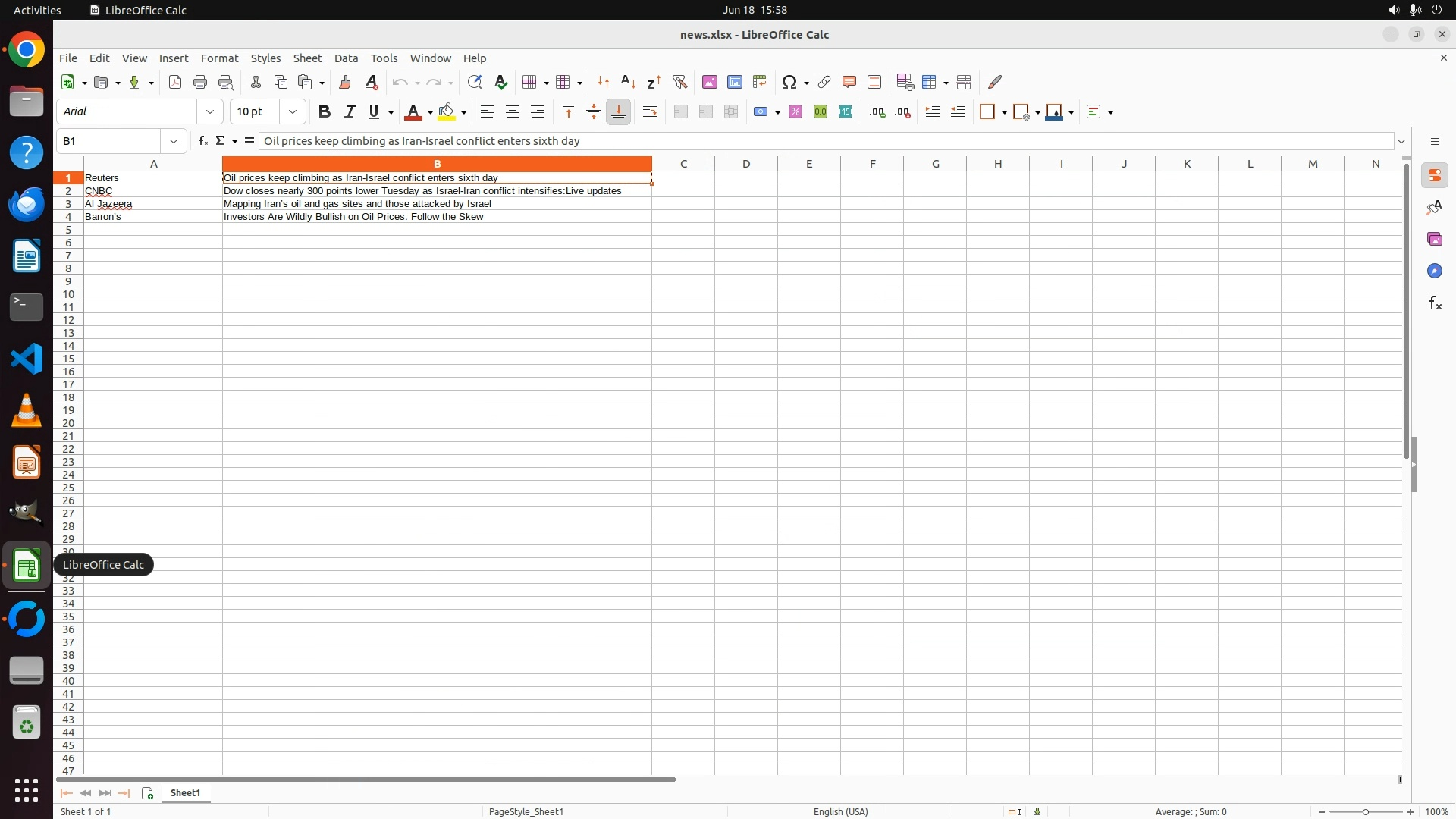Click the column C header

tap(682, 164)
